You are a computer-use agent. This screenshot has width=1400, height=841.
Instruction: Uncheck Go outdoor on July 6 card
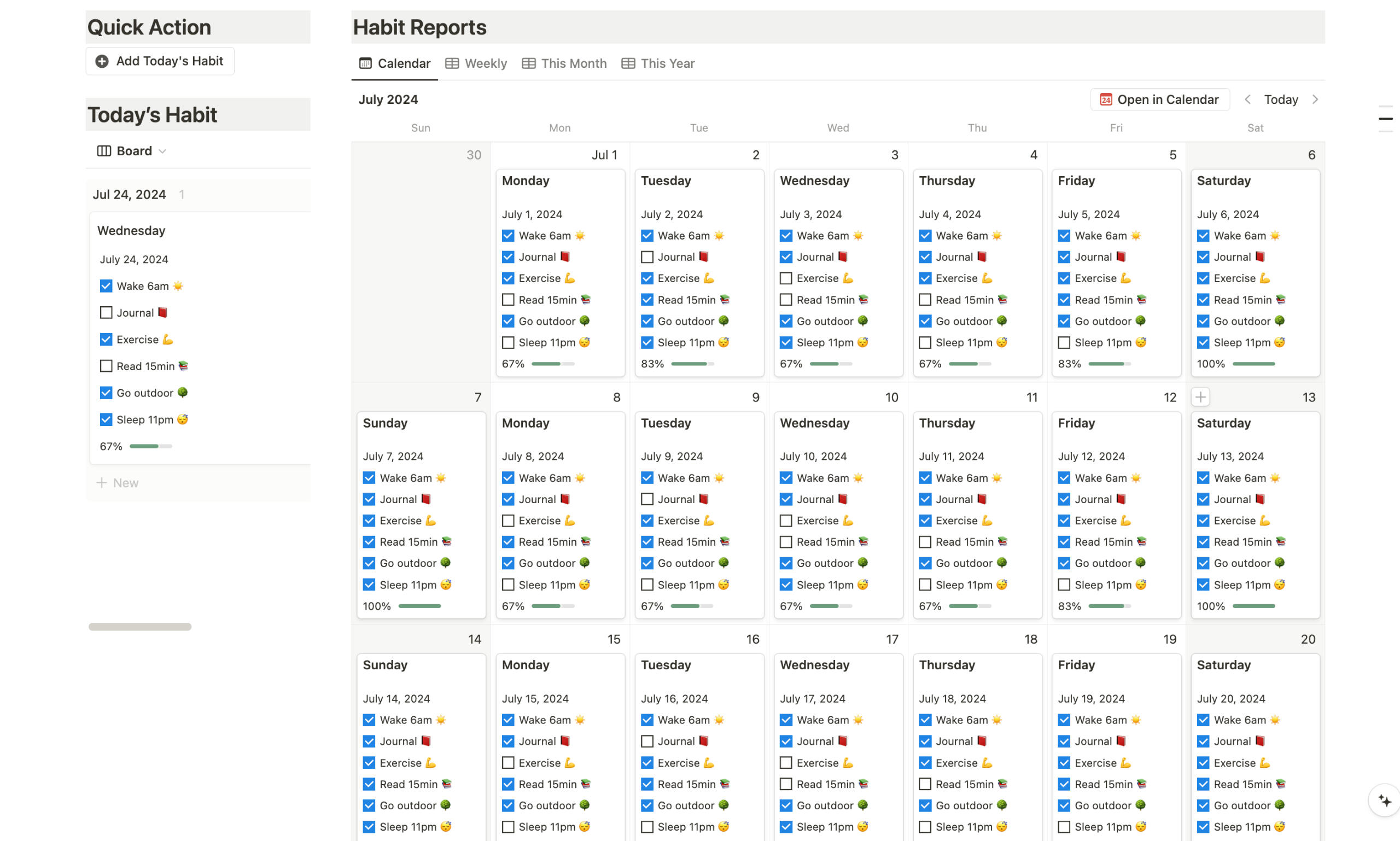1203,322
